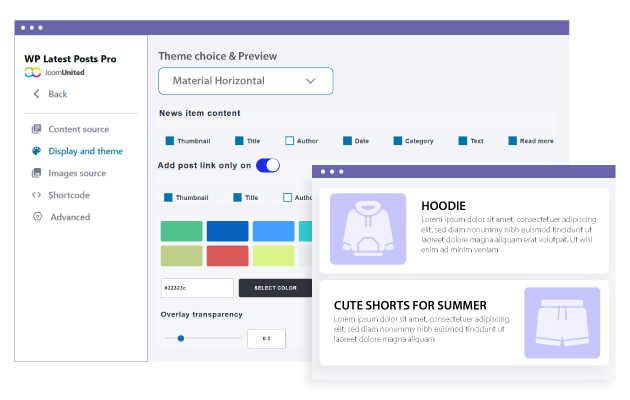Click the shorts product thumbnail
Image resolution: width=630 pixels, height=400 pixels.
tap(561, 322)
